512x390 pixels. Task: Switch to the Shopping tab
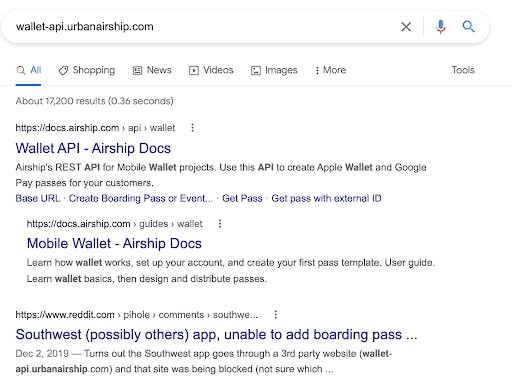pos(87,70)
